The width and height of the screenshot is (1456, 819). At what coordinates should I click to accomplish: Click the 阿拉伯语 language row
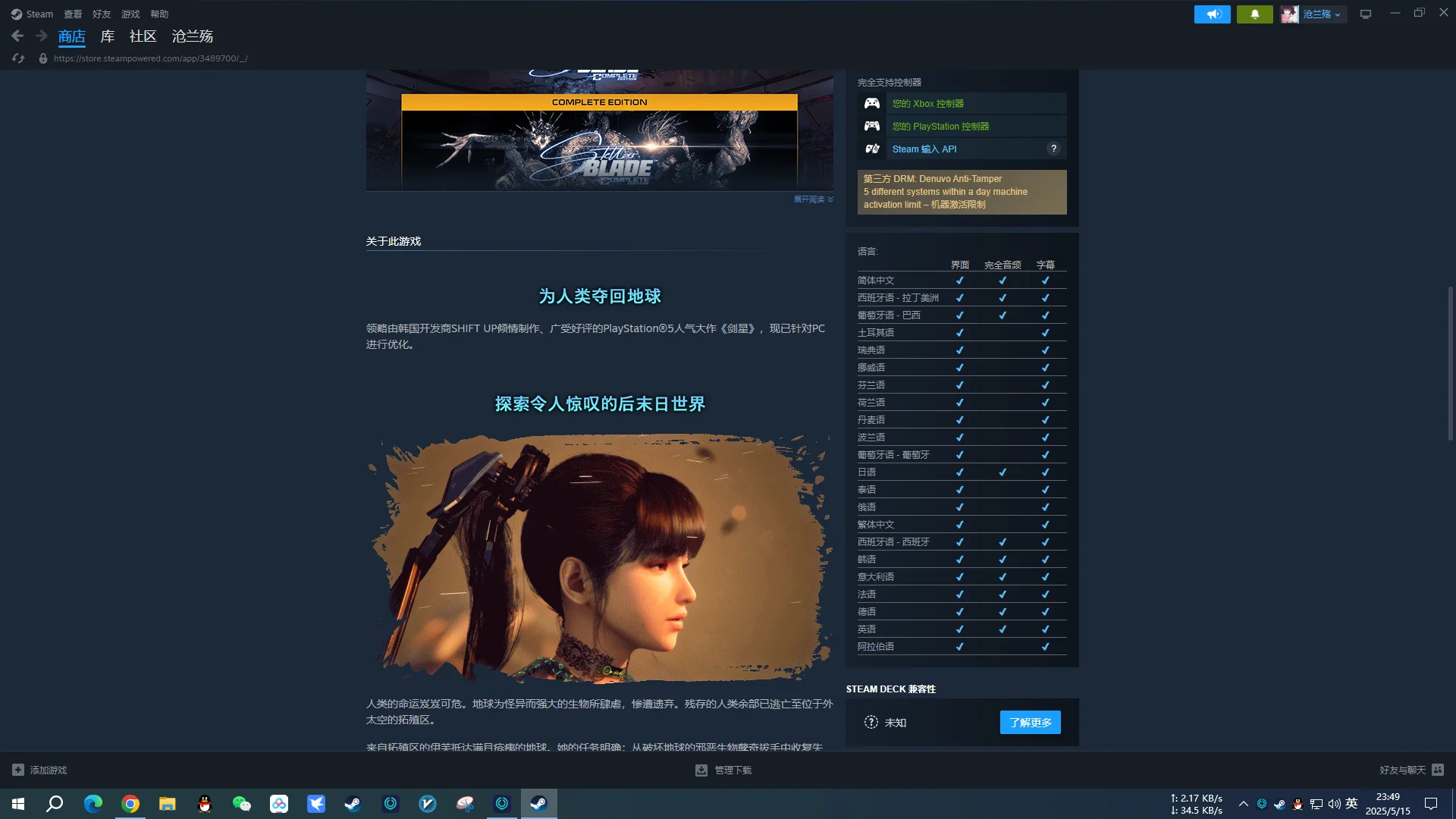pos(962,647)
